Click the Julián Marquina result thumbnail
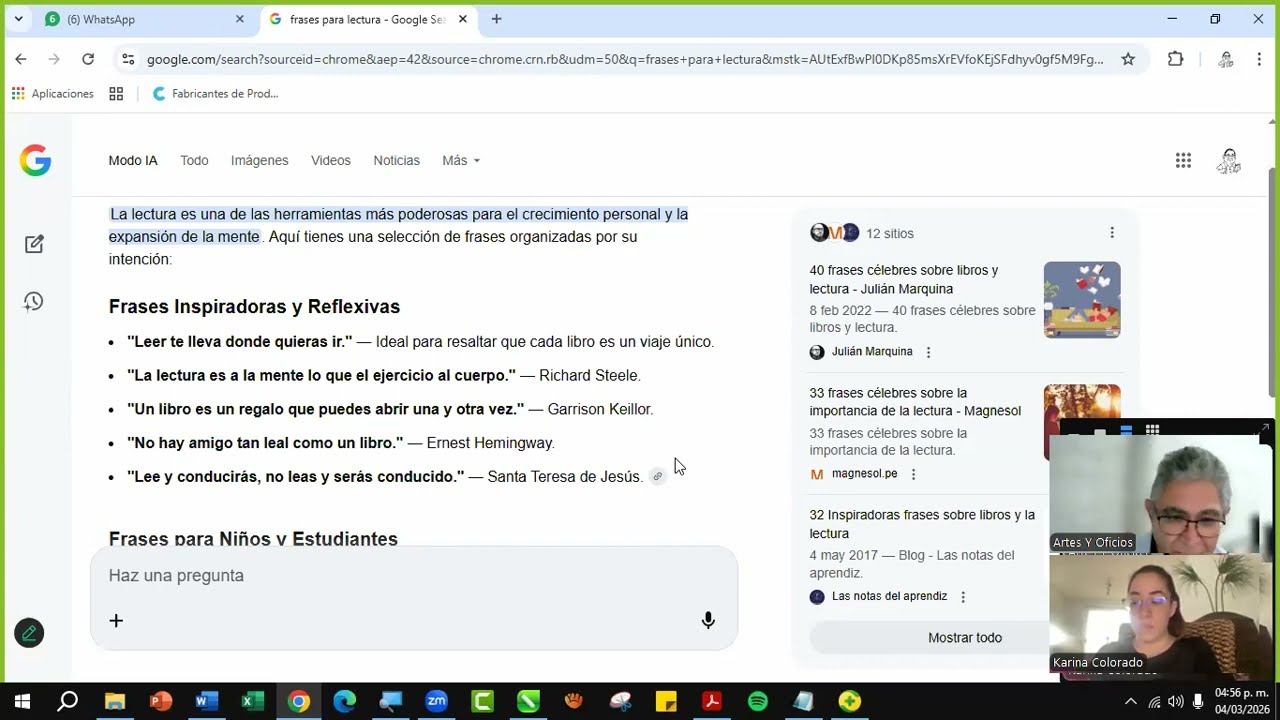Screen dimensions: 1280x720 coord(1082,300)
